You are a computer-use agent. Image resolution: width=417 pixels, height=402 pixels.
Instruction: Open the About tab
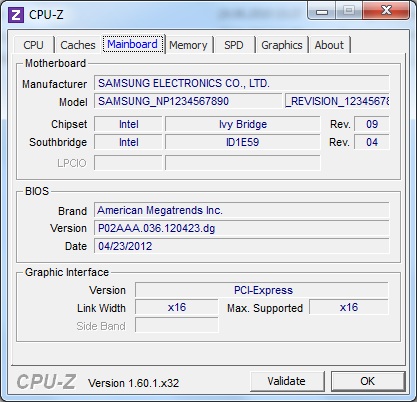tap(329, 45)
